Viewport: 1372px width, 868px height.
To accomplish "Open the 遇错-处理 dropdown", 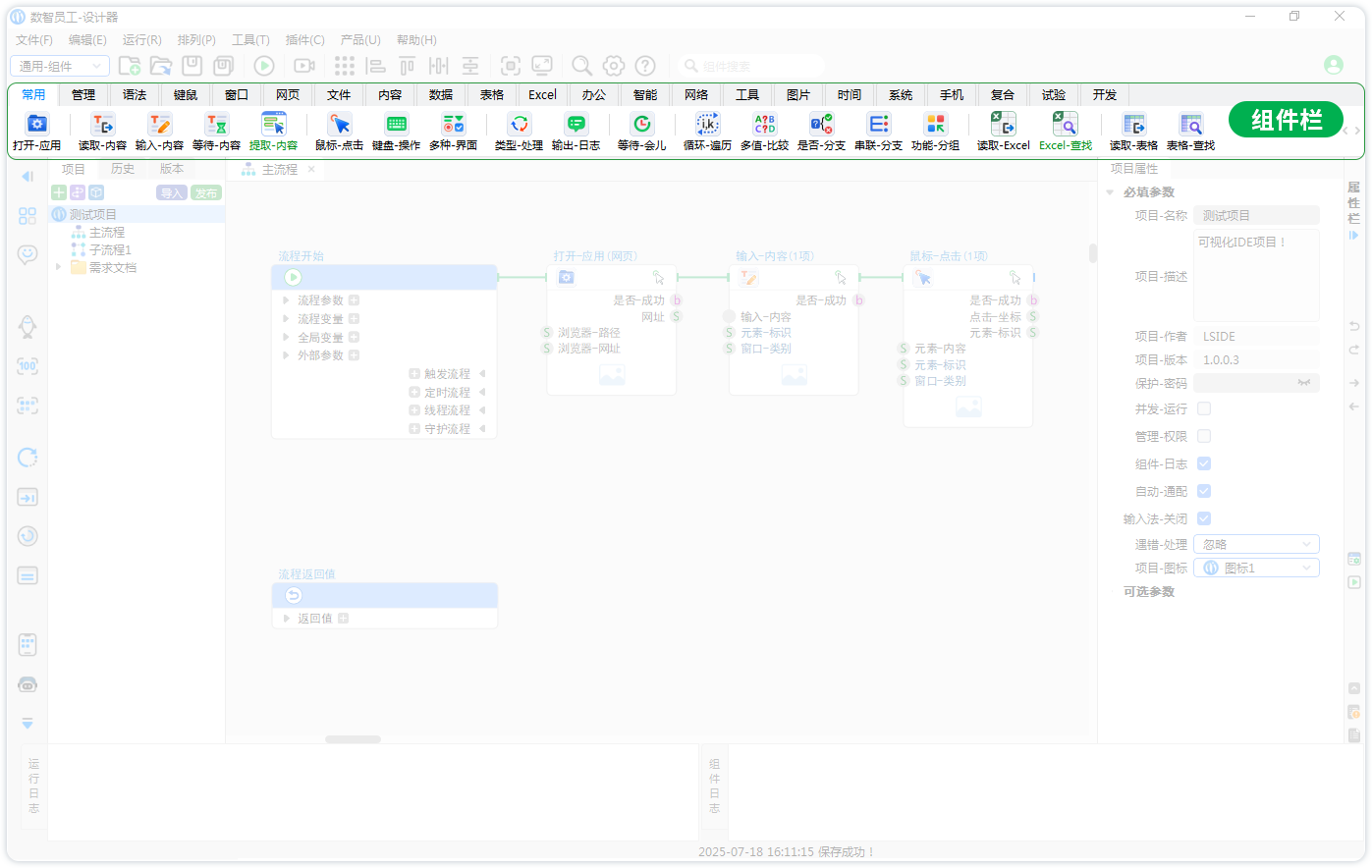I will (x=1256, y=544).
